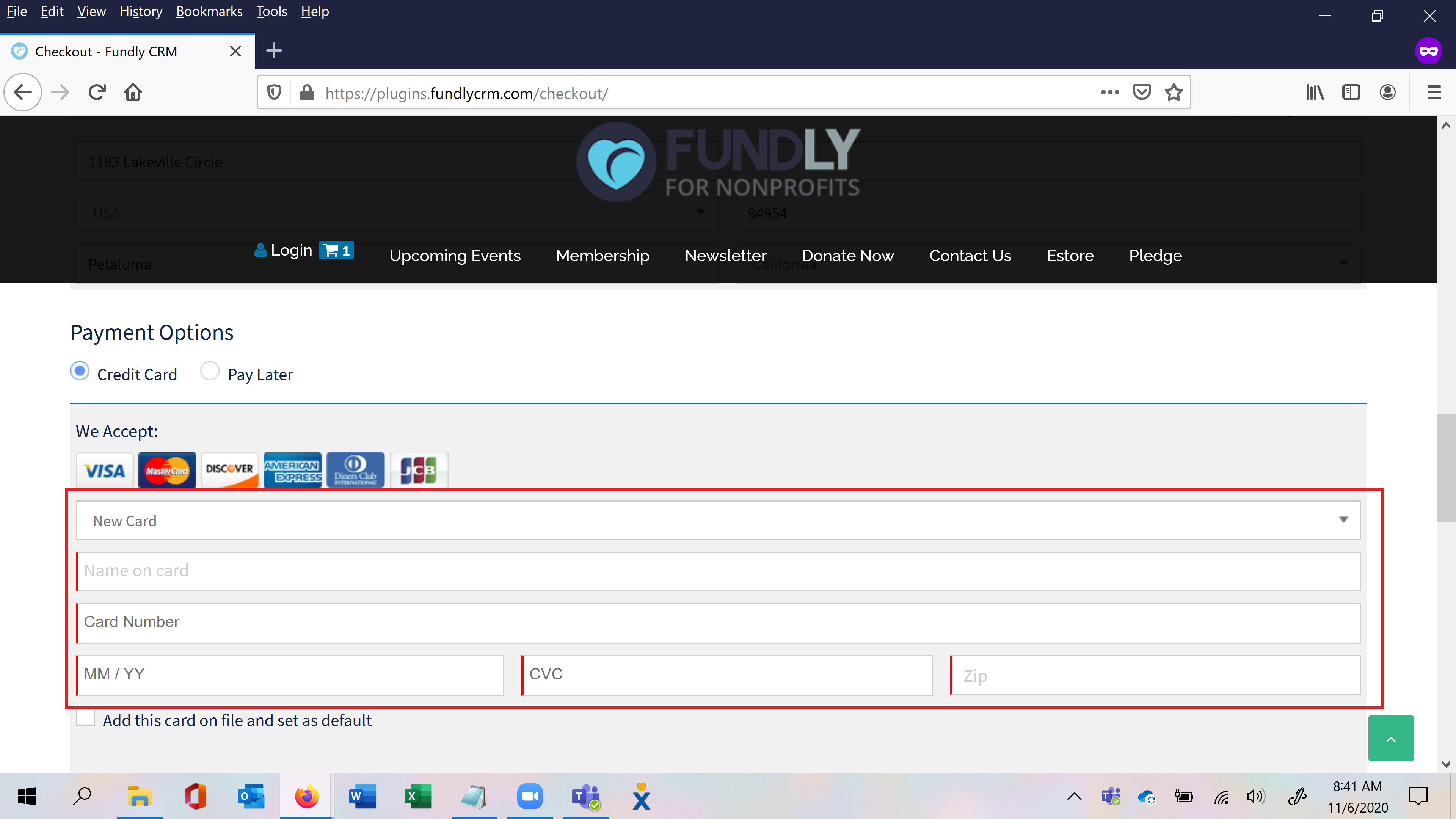
Task: Save page to Pocket icon
Action: tap(1142, 93)
